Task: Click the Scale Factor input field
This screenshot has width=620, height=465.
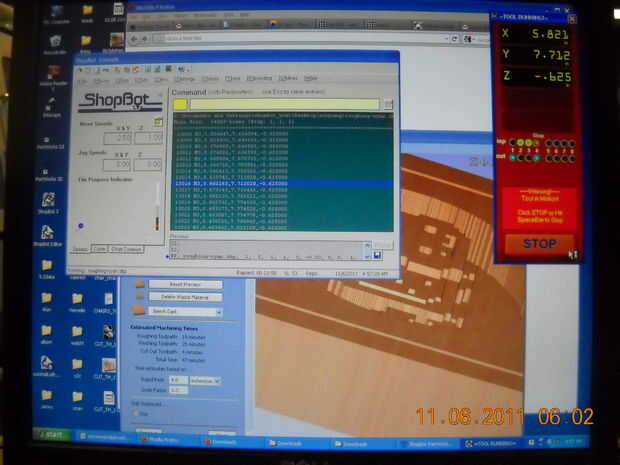Action: tap(178, 390)
